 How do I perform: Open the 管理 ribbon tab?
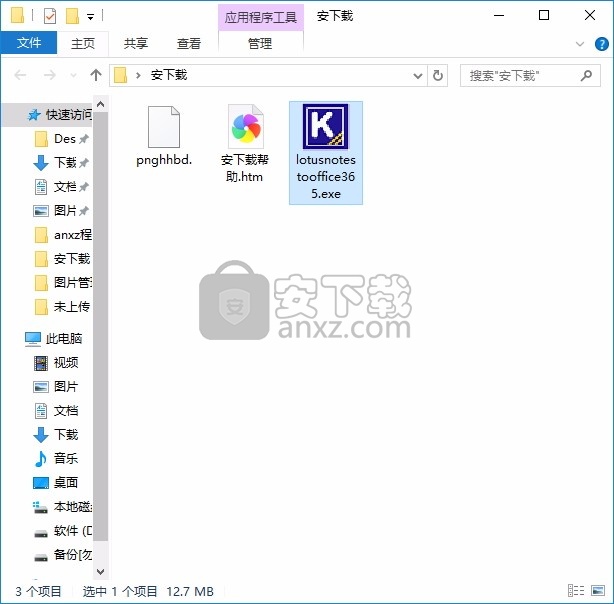[260, 43]
